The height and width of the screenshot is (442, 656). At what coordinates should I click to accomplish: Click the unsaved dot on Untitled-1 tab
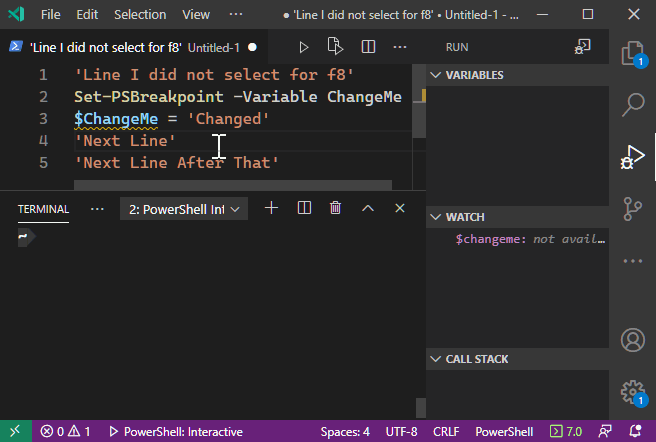tap(252, 47)
